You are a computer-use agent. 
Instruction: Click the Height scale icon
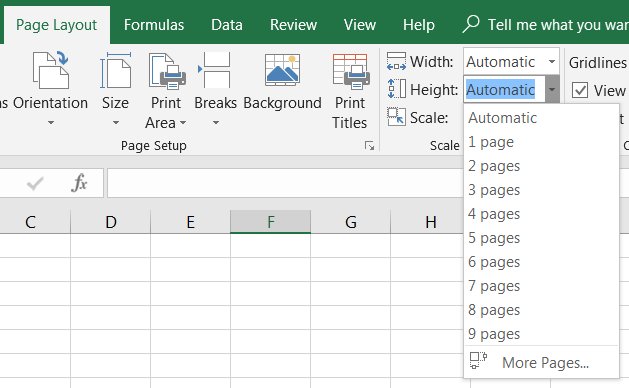pos(396,89)
